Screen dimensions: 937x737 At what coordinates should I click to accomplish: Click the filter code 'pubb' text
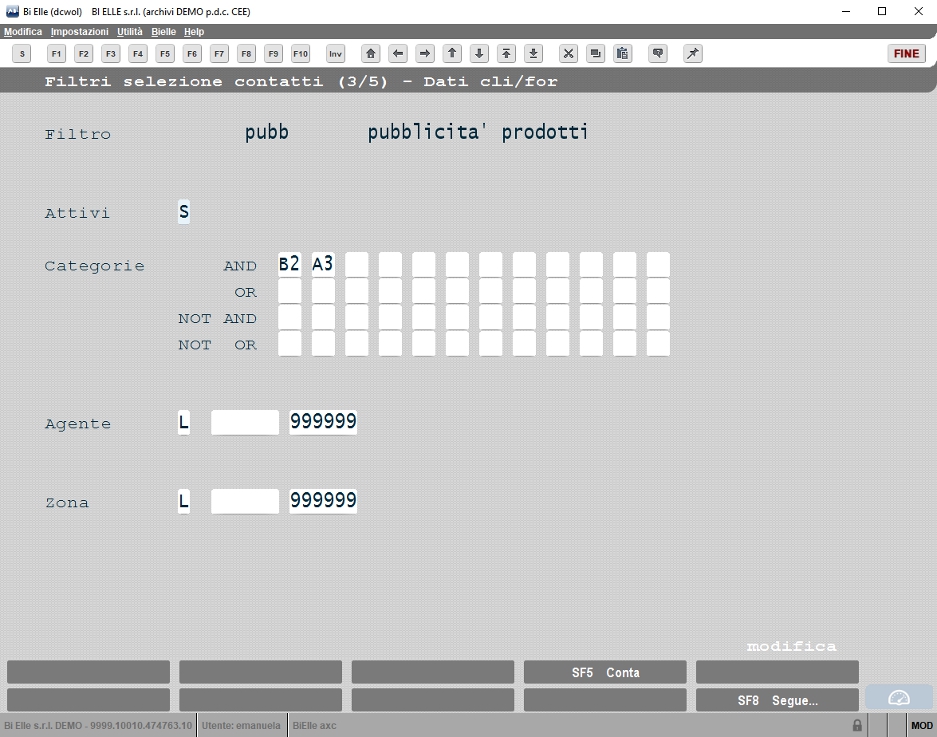(x=267, y=133)
